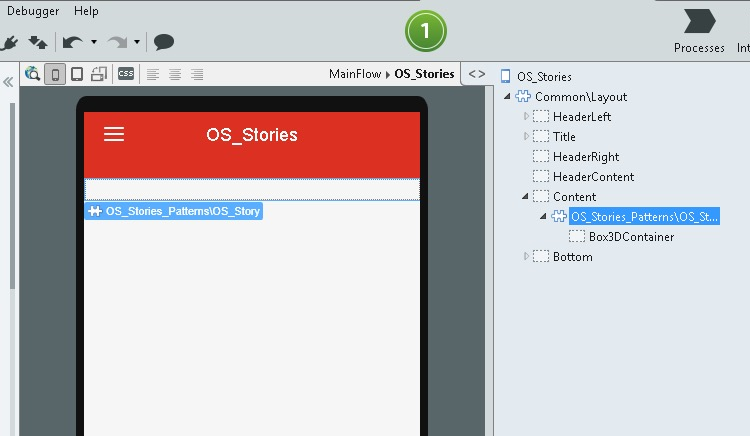This screenshot has width=750, height=436.
Task: Select Title in widget tree
Action: pos(564,137)
